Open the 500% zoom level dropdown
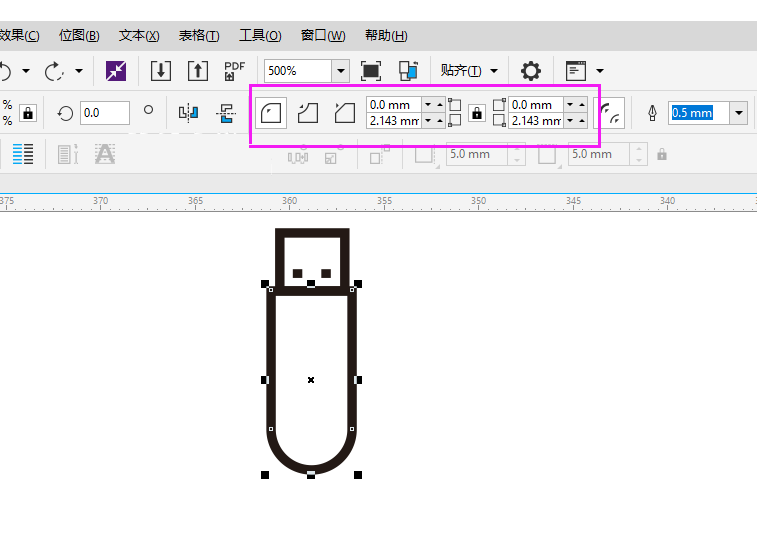 (x=340, y=71)
